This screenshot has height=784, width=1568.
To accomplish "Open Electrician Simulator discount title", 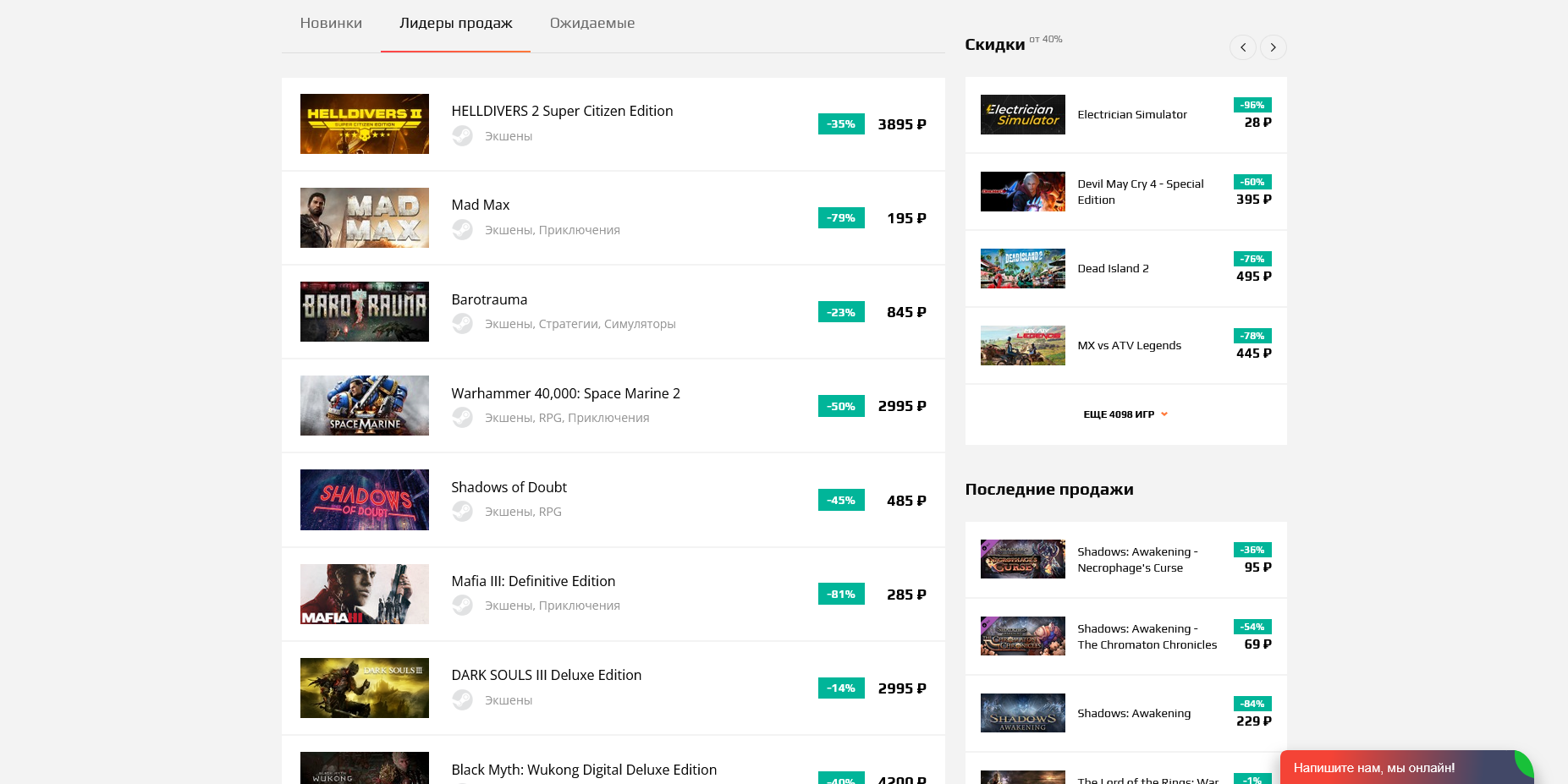I will pyautogui.click(x=1132, y=114).
